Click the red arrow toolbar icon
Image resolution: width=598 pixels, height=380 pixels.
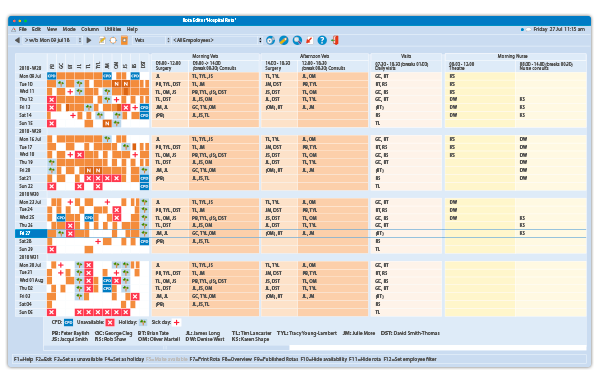(309, 40)
